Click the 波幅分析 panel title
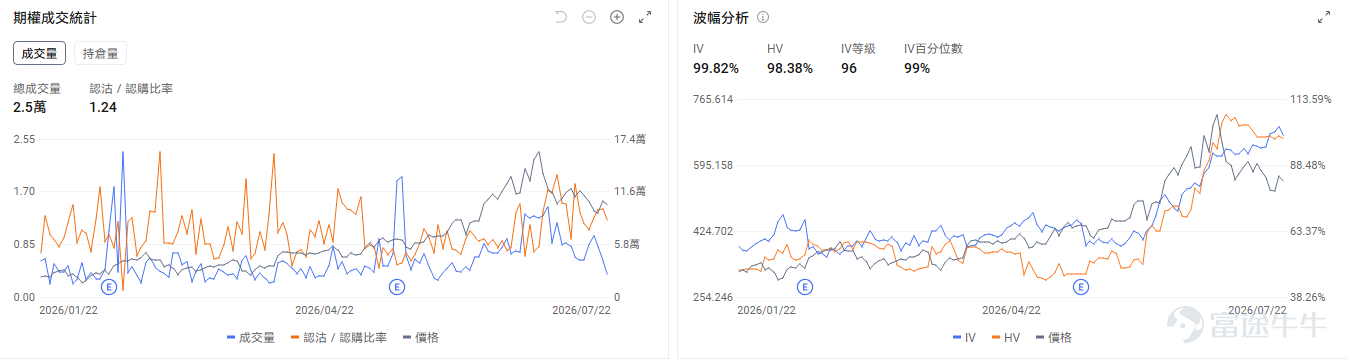Image resolution: width=1347 pixels, height=361 pixels. [721, 18]
